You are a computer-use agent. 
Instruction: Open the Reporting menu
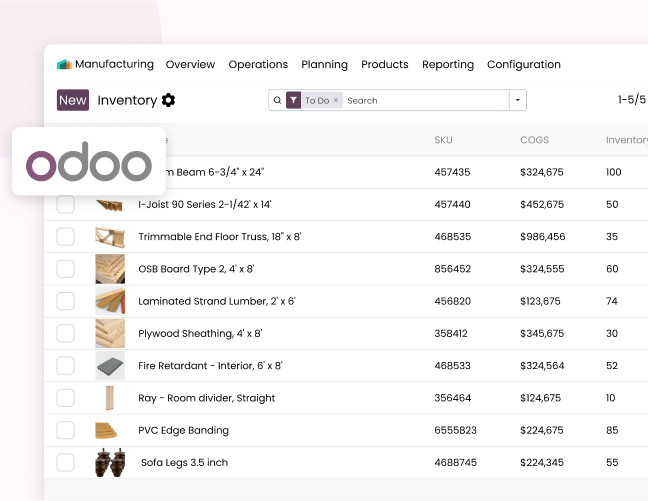[x=448, y=64]
